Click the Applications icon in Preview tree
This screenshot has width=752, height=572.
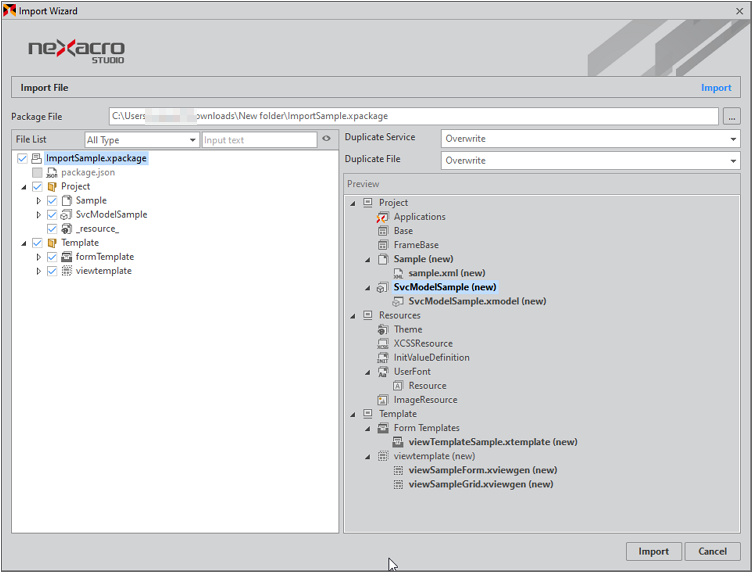pos(383,217)
